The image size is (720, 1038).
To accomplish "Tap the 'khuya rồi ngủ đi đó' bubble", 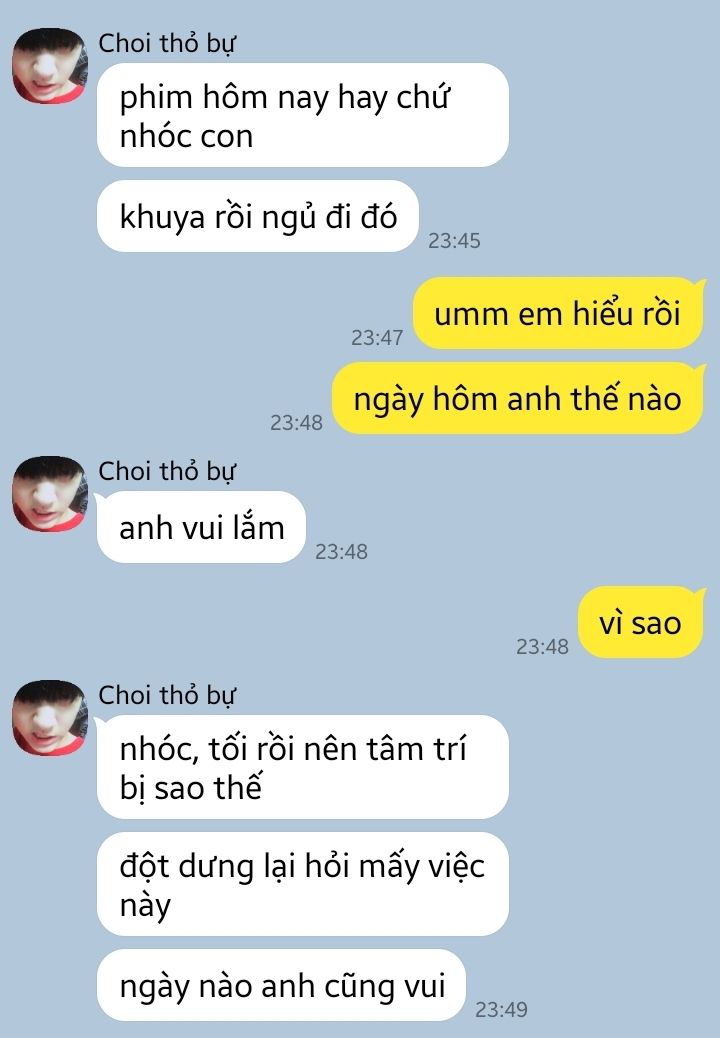I will coord(258,216).
